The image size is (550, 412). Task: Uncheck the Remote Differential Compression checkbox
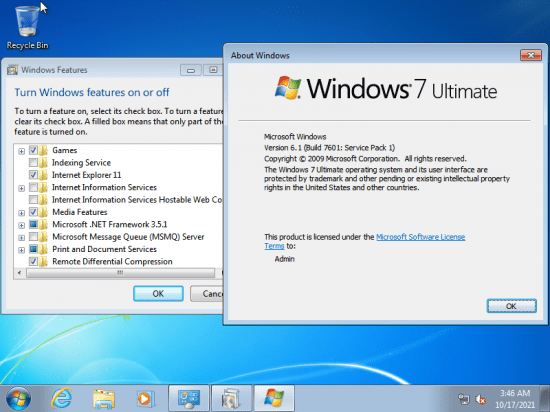[x=33, y=262]
